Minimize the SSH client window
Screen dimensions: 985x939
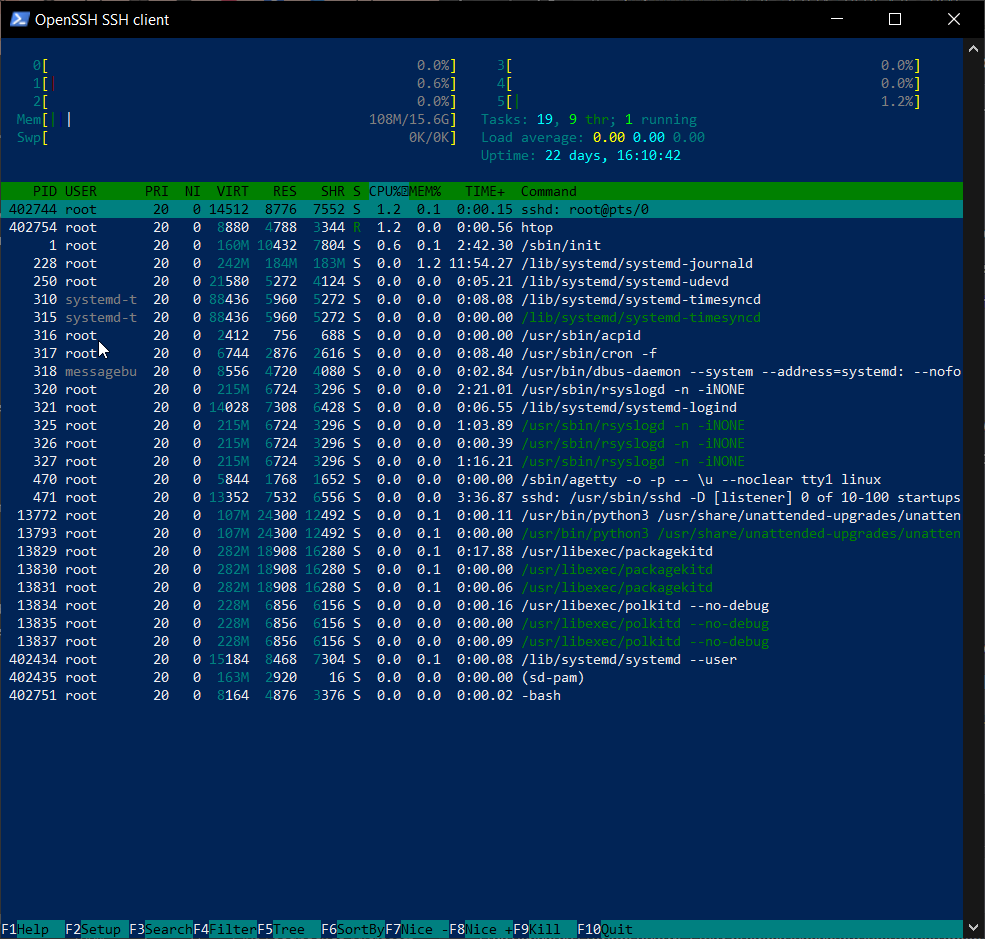837,19
